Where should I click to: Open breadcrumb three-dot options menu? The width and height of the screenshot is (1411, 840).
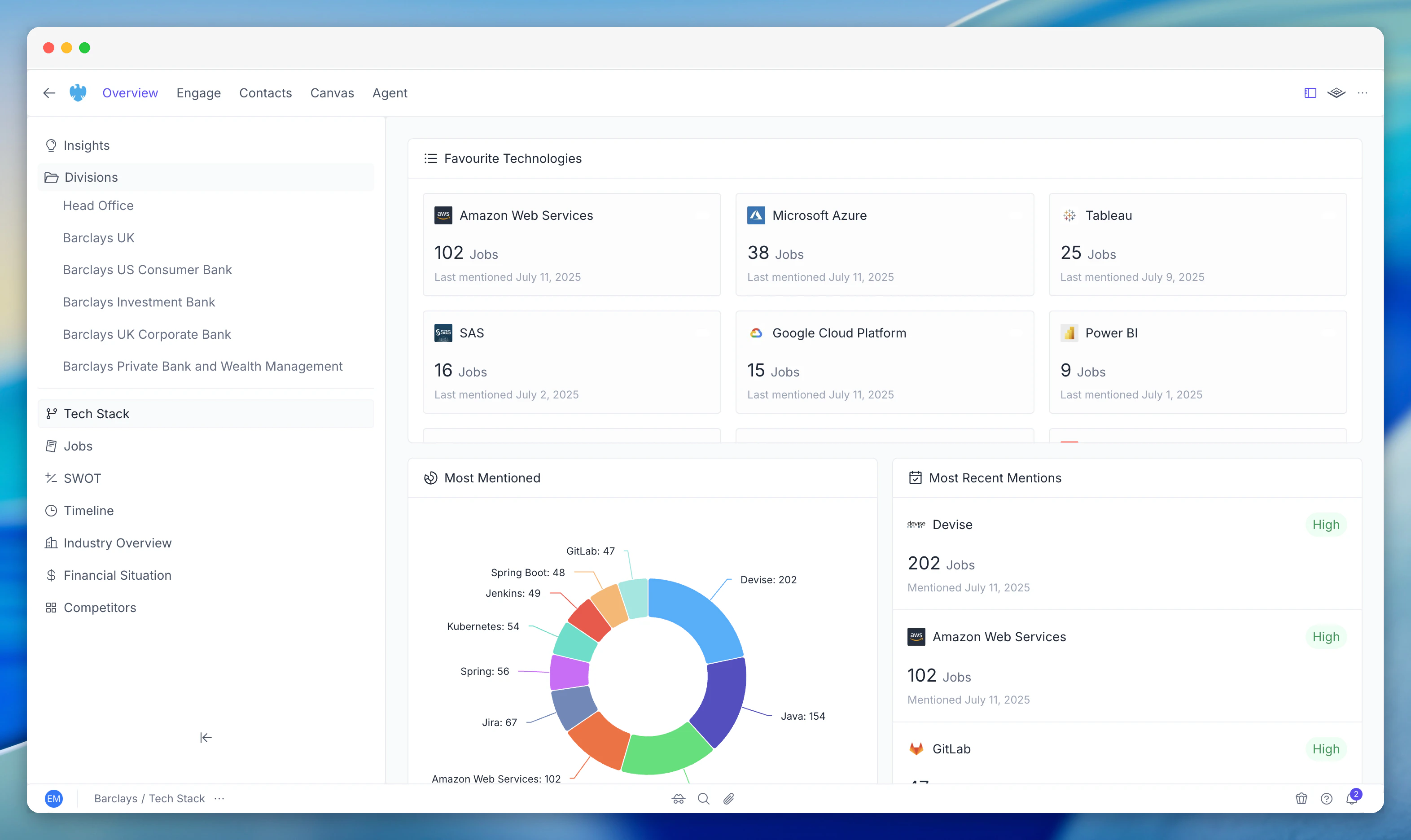[219, 799]
